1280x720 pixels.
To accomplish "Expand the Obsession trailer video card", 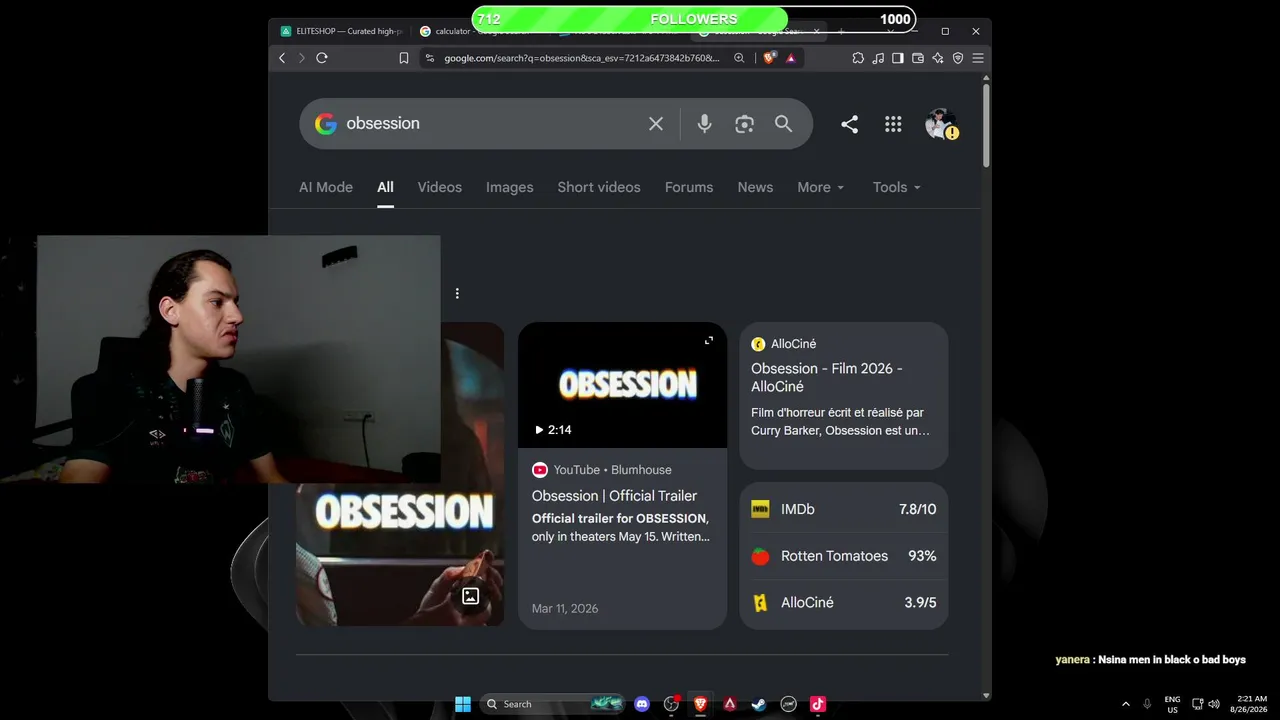I will [709, 341].
